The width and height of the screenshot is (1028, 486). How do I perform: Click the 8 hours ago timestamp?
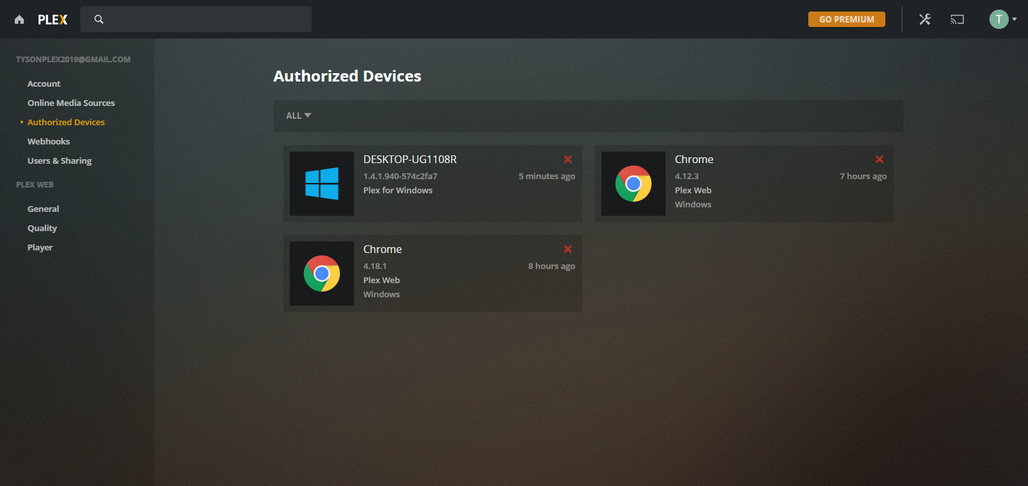coord(551,266)
